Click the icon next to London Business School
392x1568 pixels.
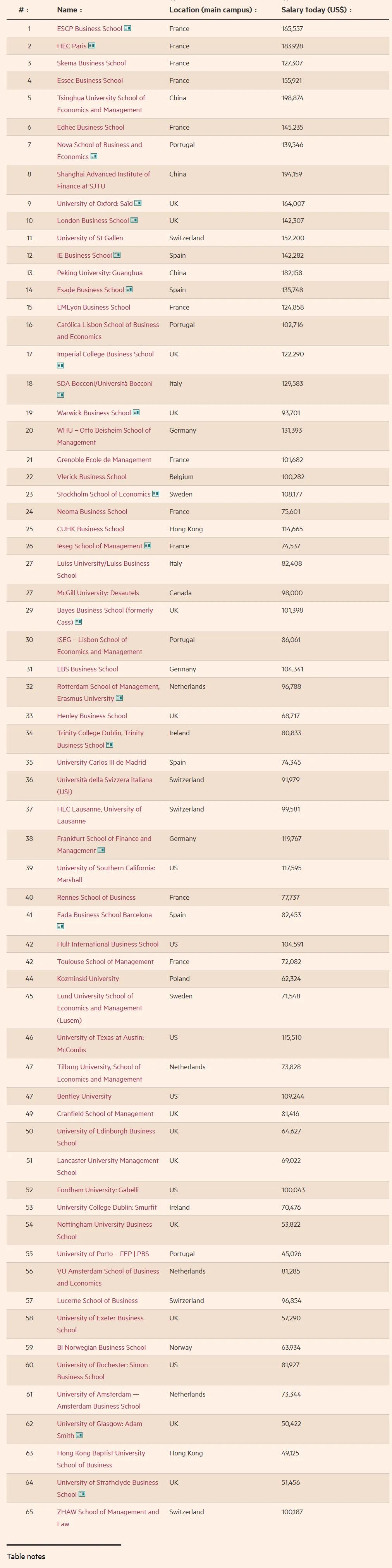tap(134, 220)
